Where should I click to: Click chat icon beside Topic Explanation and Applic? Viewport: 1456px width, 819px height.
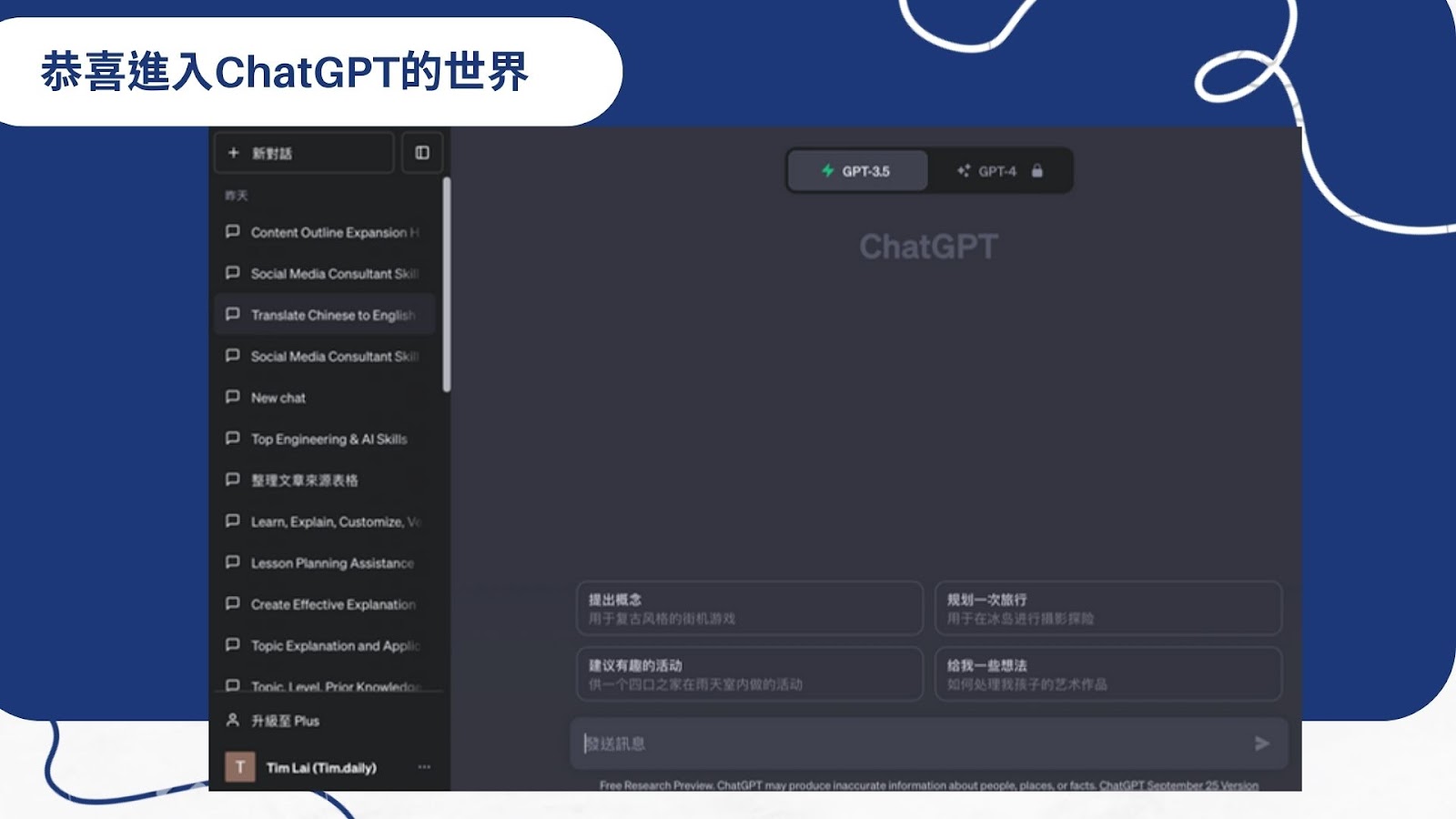point(233,644)
